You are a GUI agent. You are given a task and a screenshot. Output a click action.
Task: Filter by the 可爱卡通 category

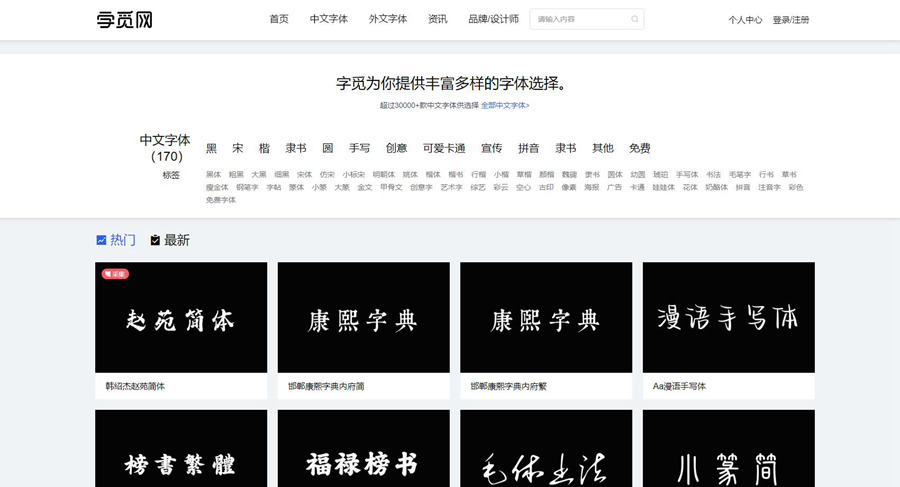[x=444, y=148]
